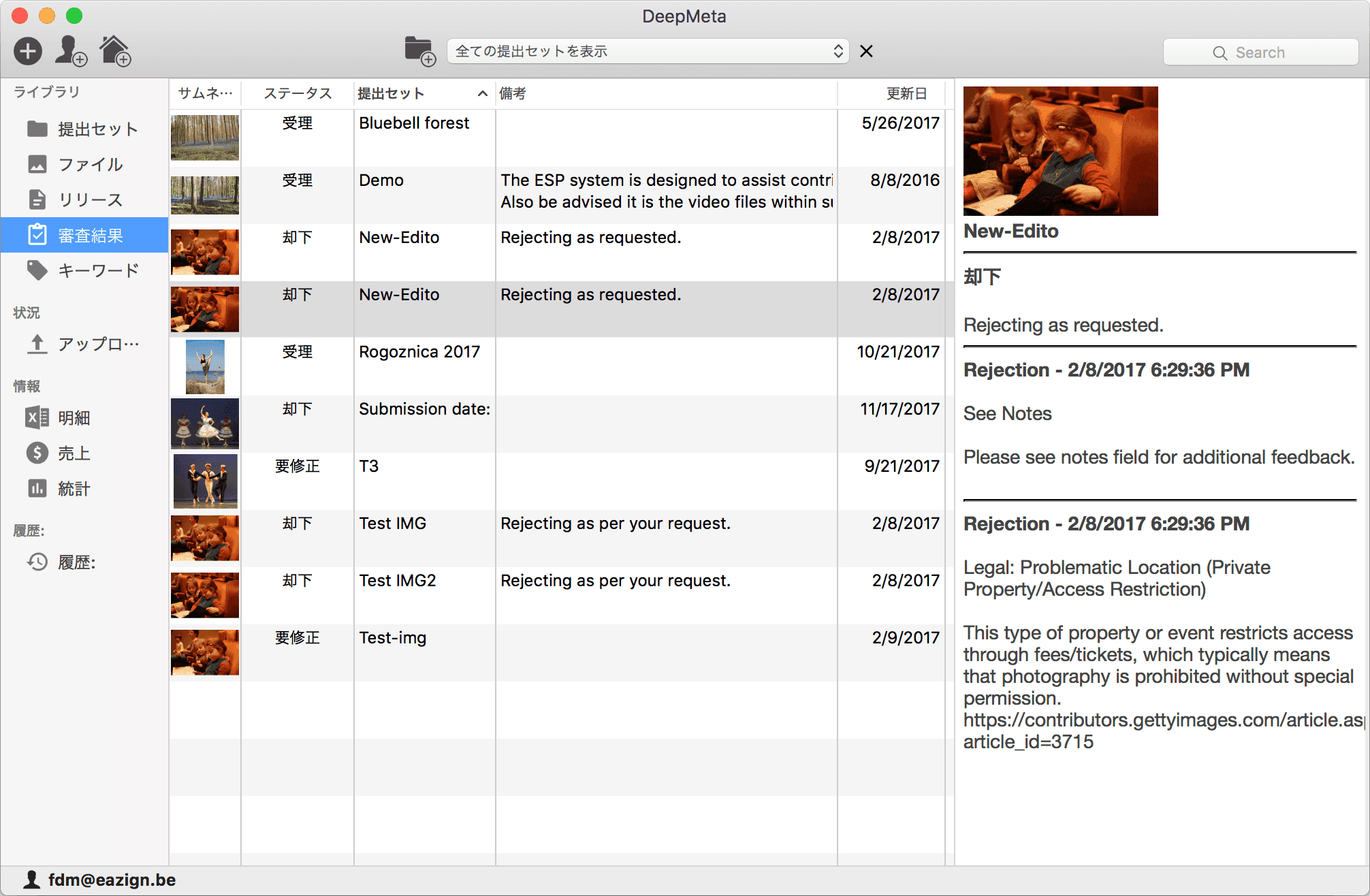Clear the submission set filter with X

(866, 51)
